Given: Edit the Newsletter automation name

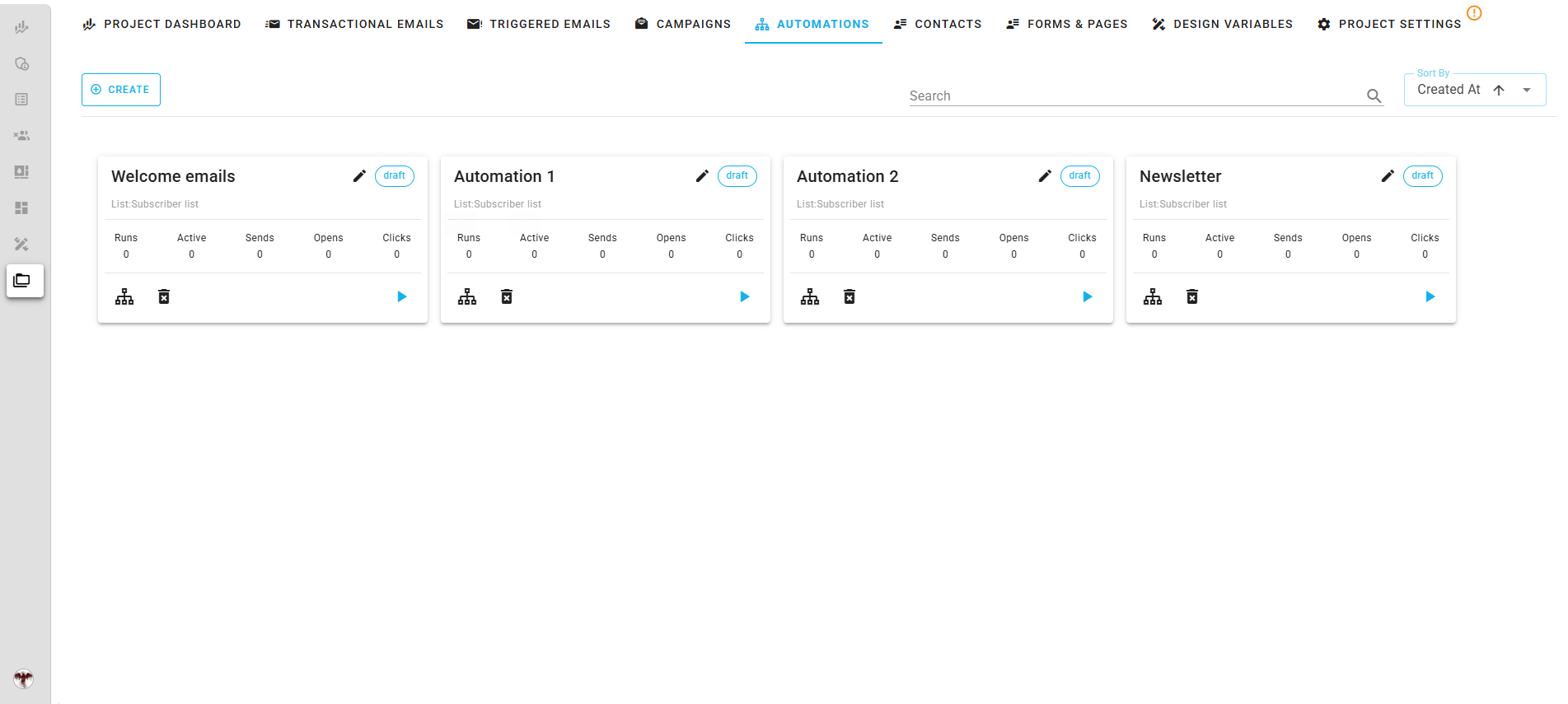Looking at the screenshot, I should coord(1388,176).
